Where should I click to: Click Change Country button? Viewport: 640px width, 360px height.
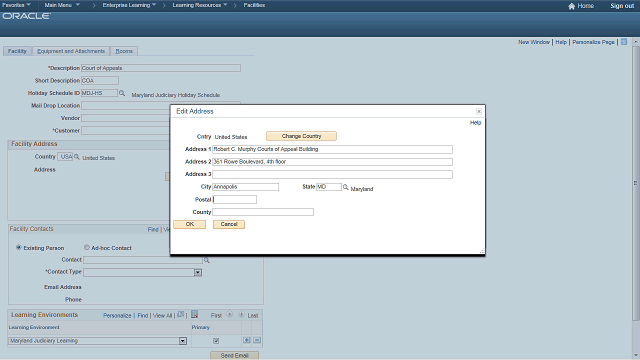[x=301, y=136]
